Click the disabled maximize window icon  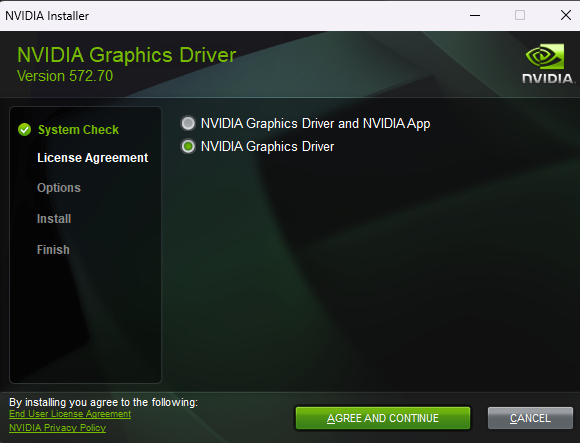[520, 16]
